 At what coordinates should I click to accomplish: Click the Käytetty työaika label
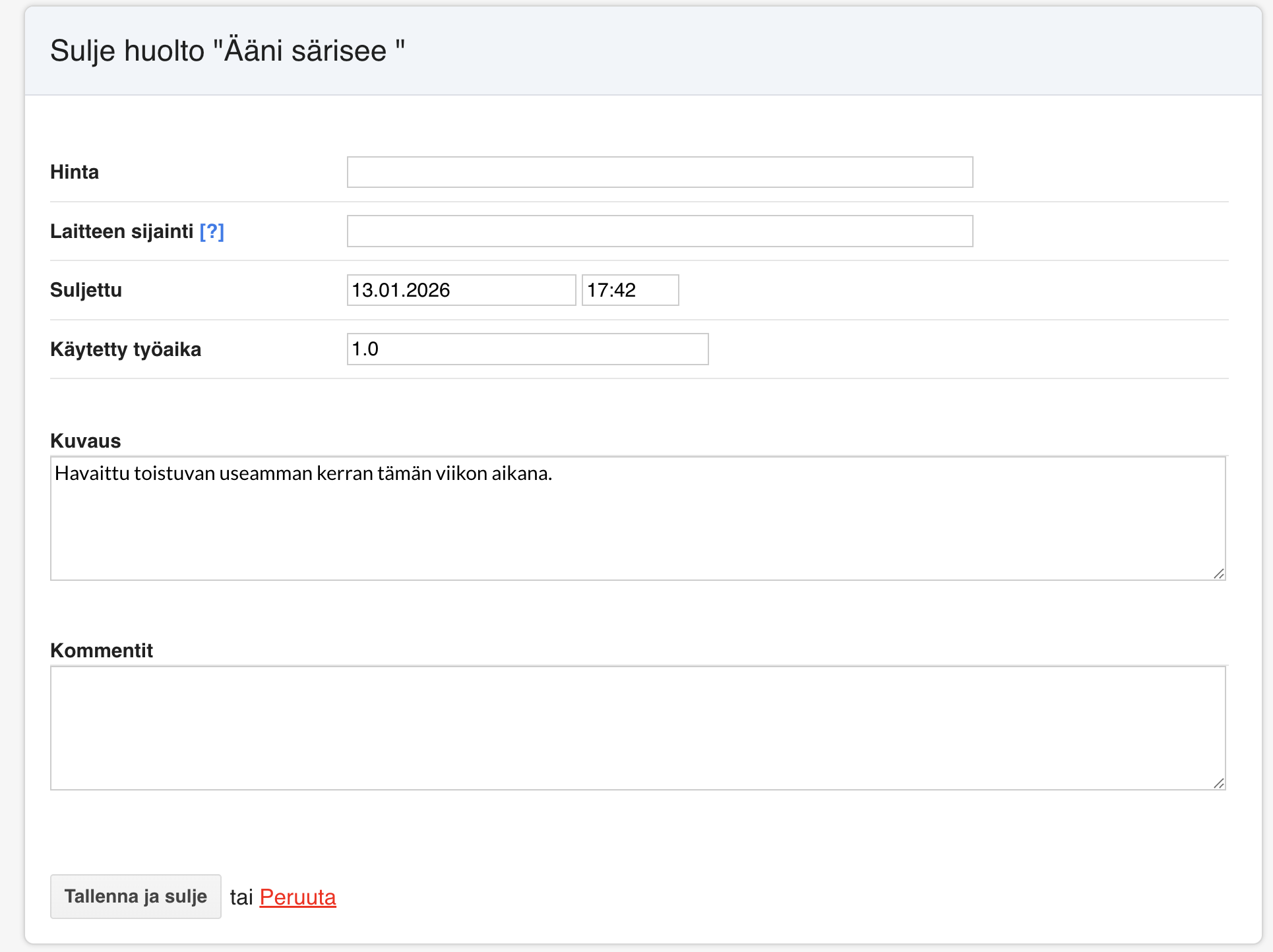pyautogui.click(x=125, y=349)
